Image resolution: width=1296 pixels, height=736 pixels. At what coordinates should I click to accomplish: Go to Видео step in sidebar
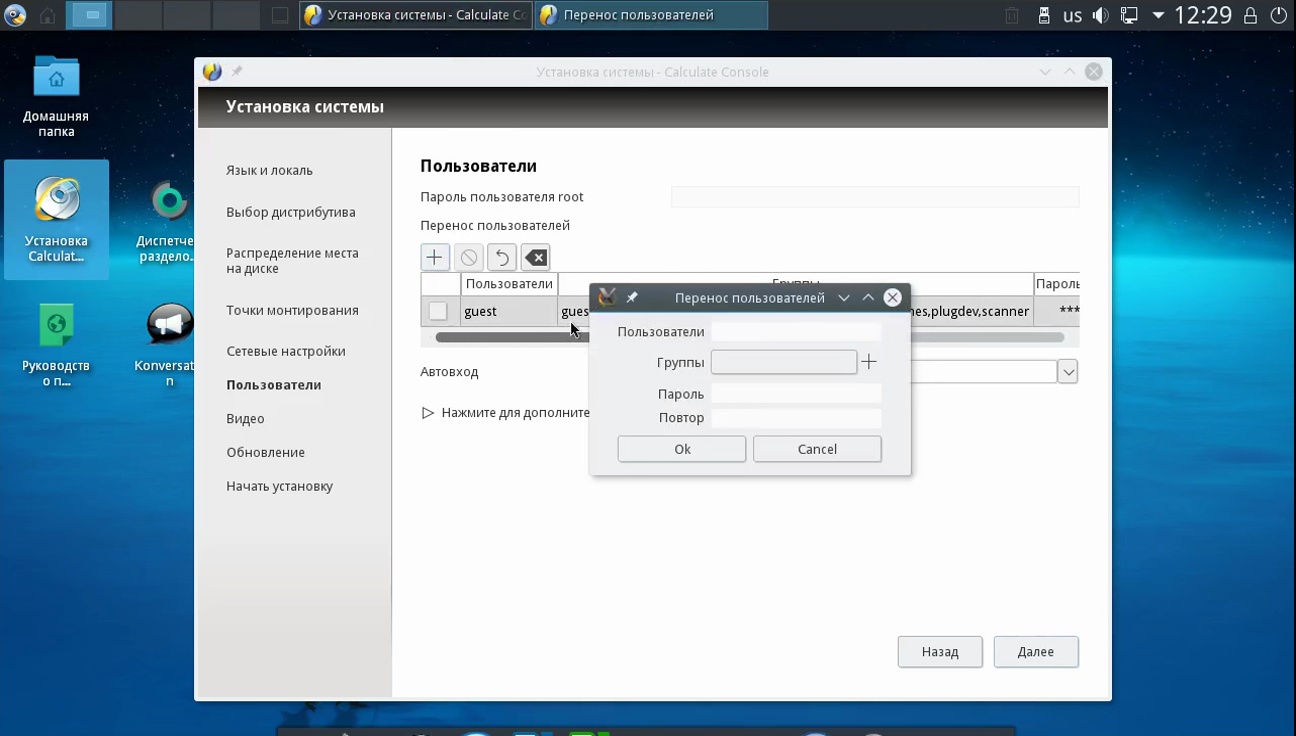click(x=245, y=419)
